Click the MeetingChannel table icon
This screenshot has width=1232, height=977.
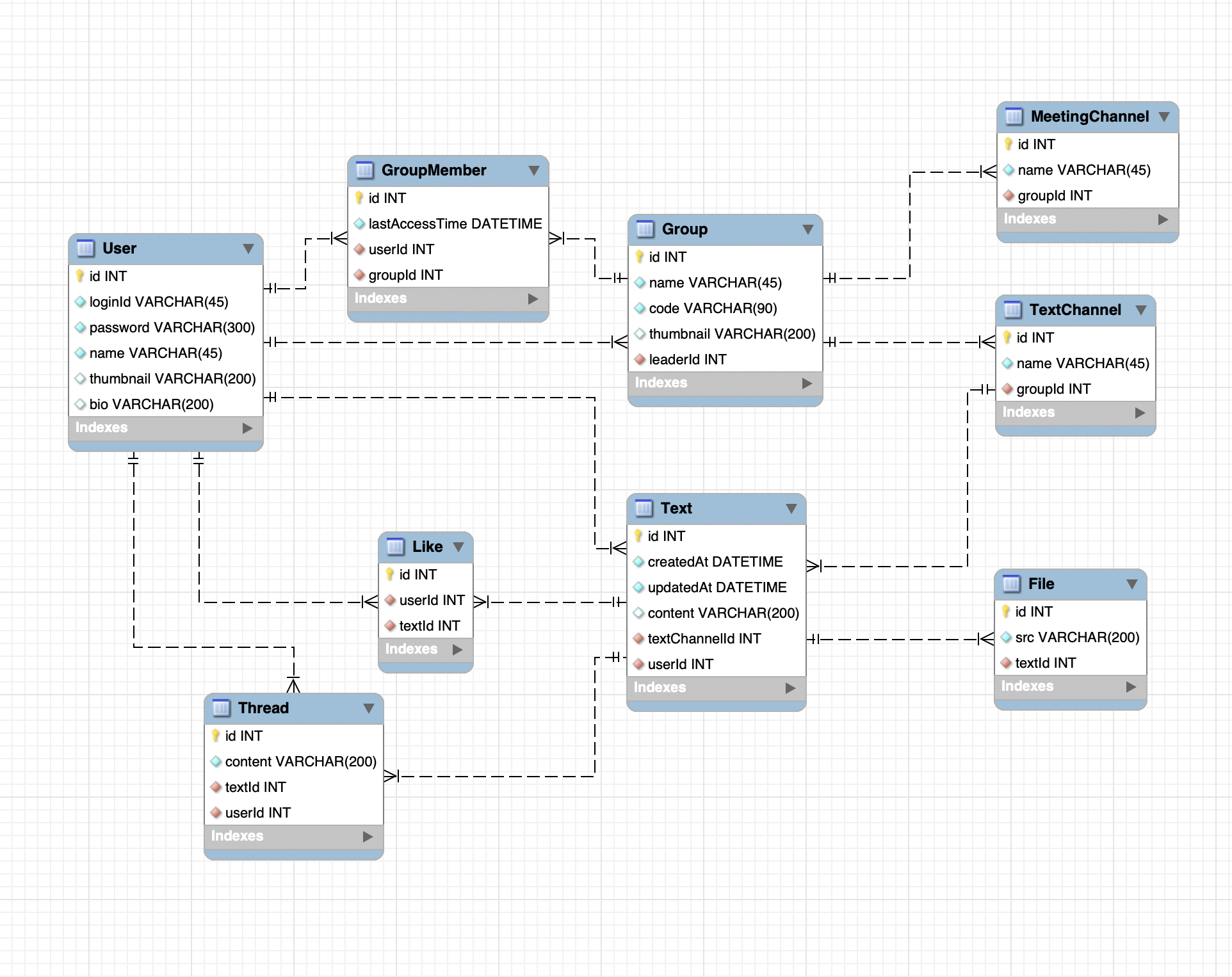point(1014,117)
